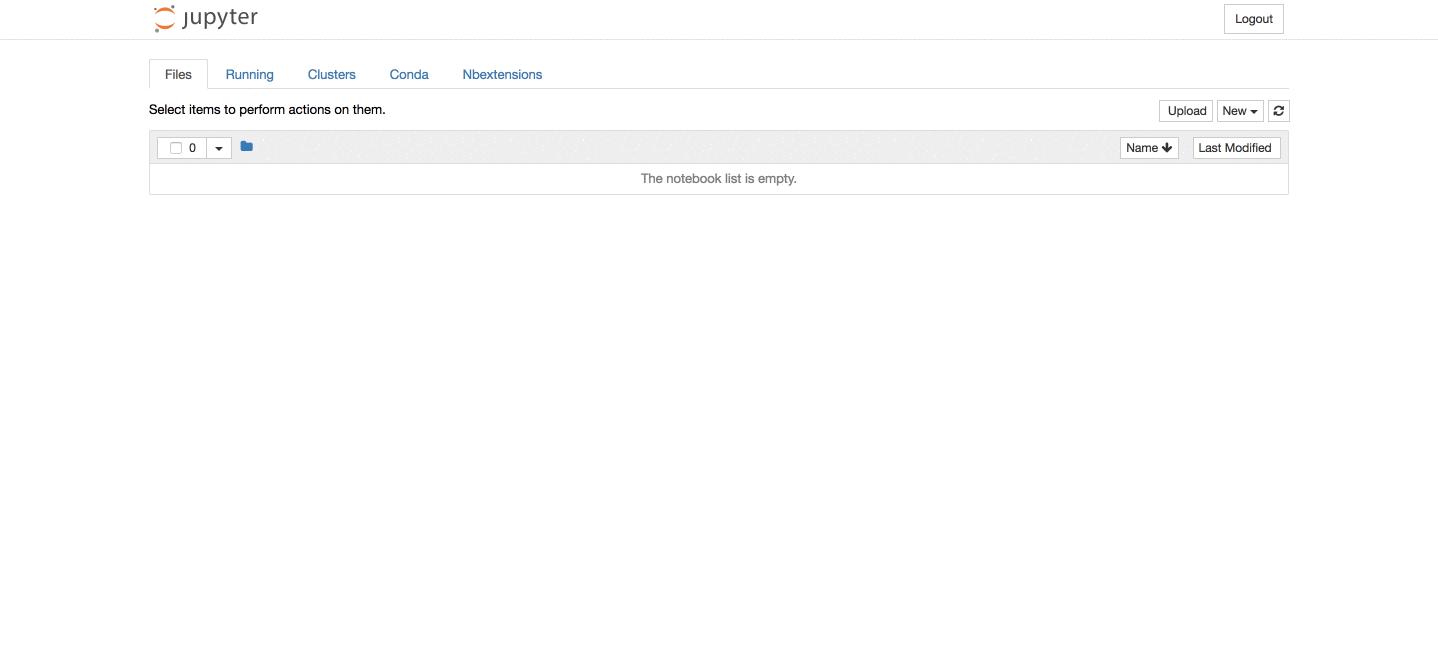This screenshot has height=660, width=1438.
Task: Open the Name sorting dropdown
Action: [1148, 147]
